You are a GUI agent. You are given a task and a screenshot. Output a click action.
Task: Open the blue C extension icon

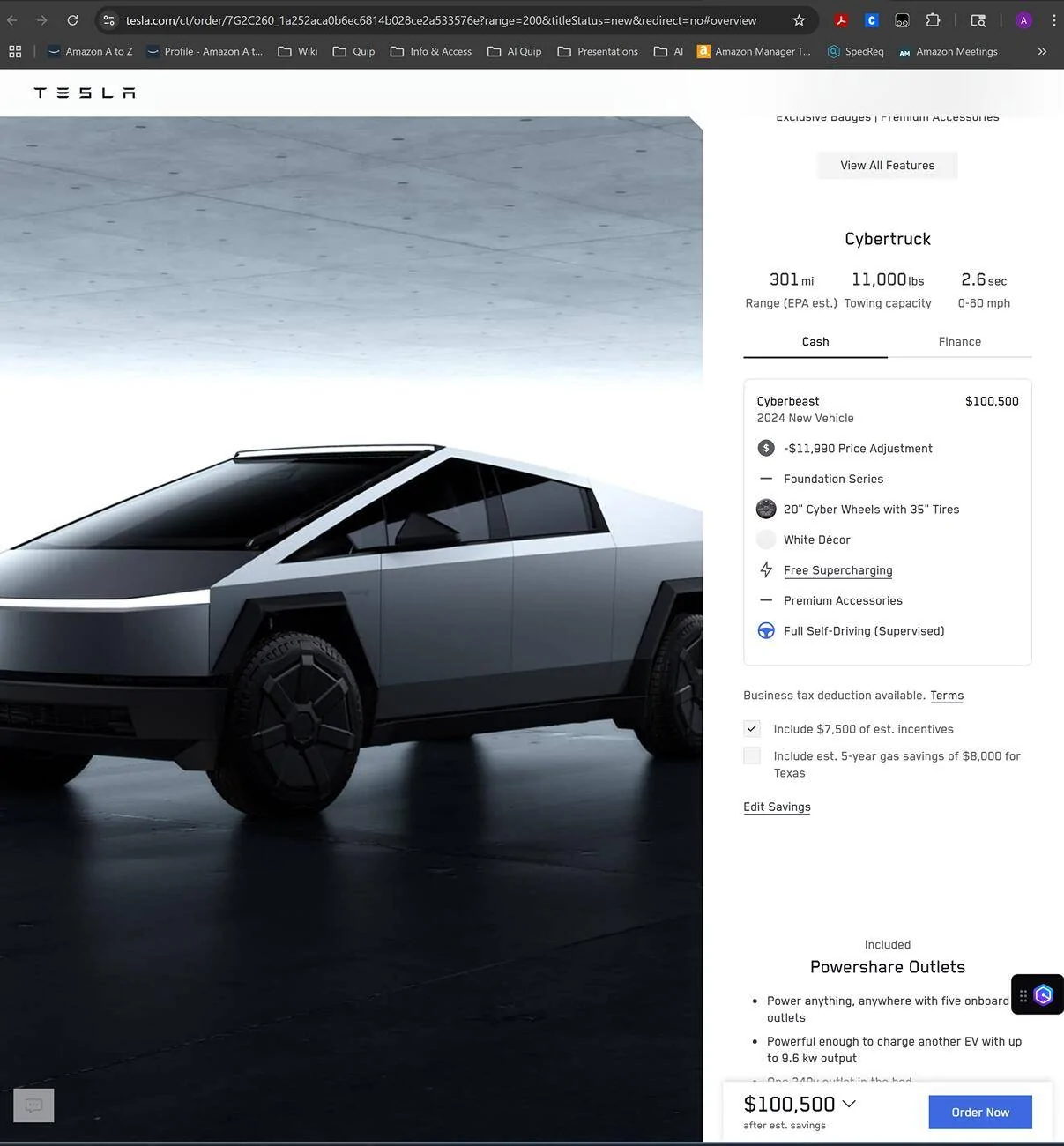pyautogui.click(x=871, y=19)
